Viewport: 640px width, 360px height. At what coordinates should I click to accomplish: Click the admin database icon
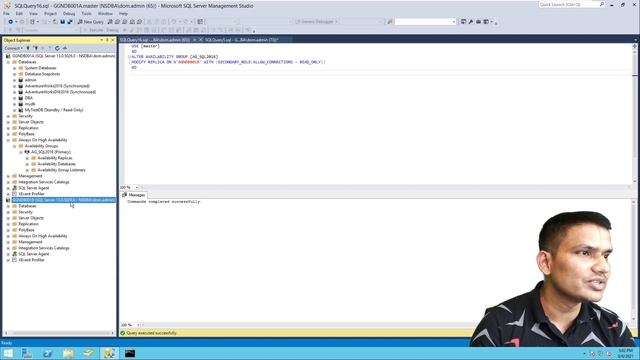21,80
